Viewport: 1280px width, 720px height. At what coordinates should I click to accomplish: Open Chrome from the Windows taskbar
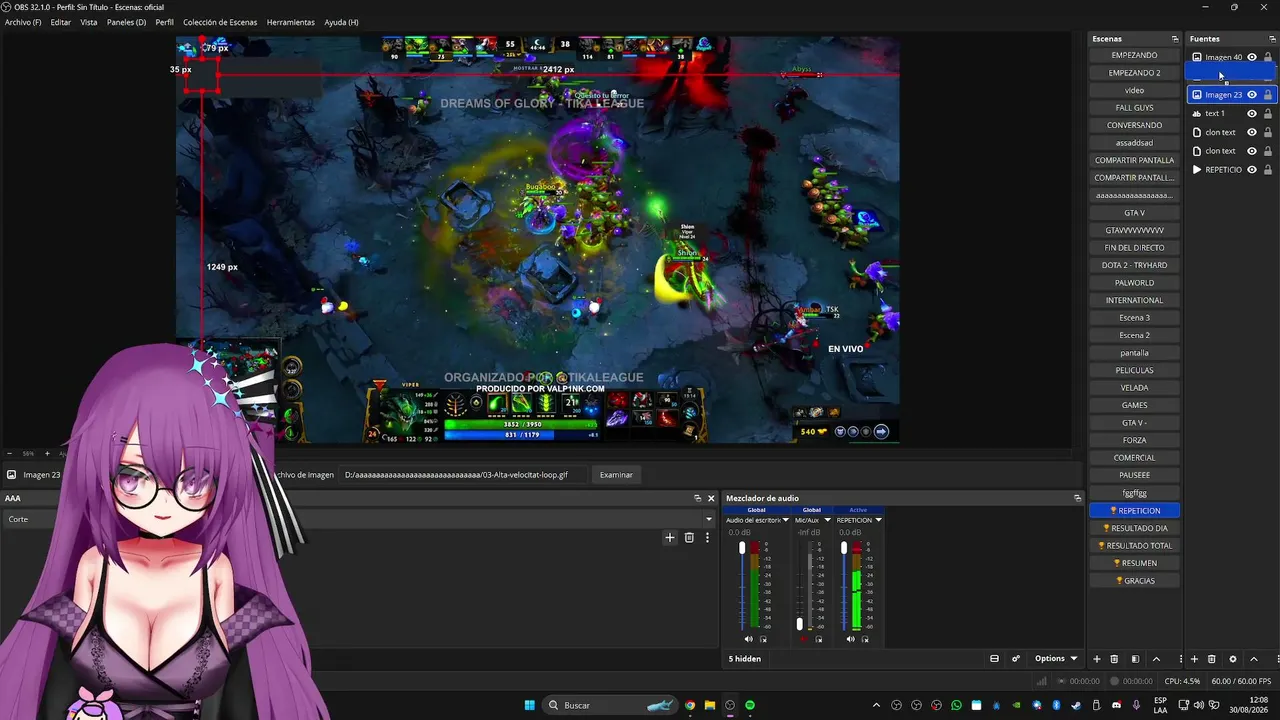(689, 705)
